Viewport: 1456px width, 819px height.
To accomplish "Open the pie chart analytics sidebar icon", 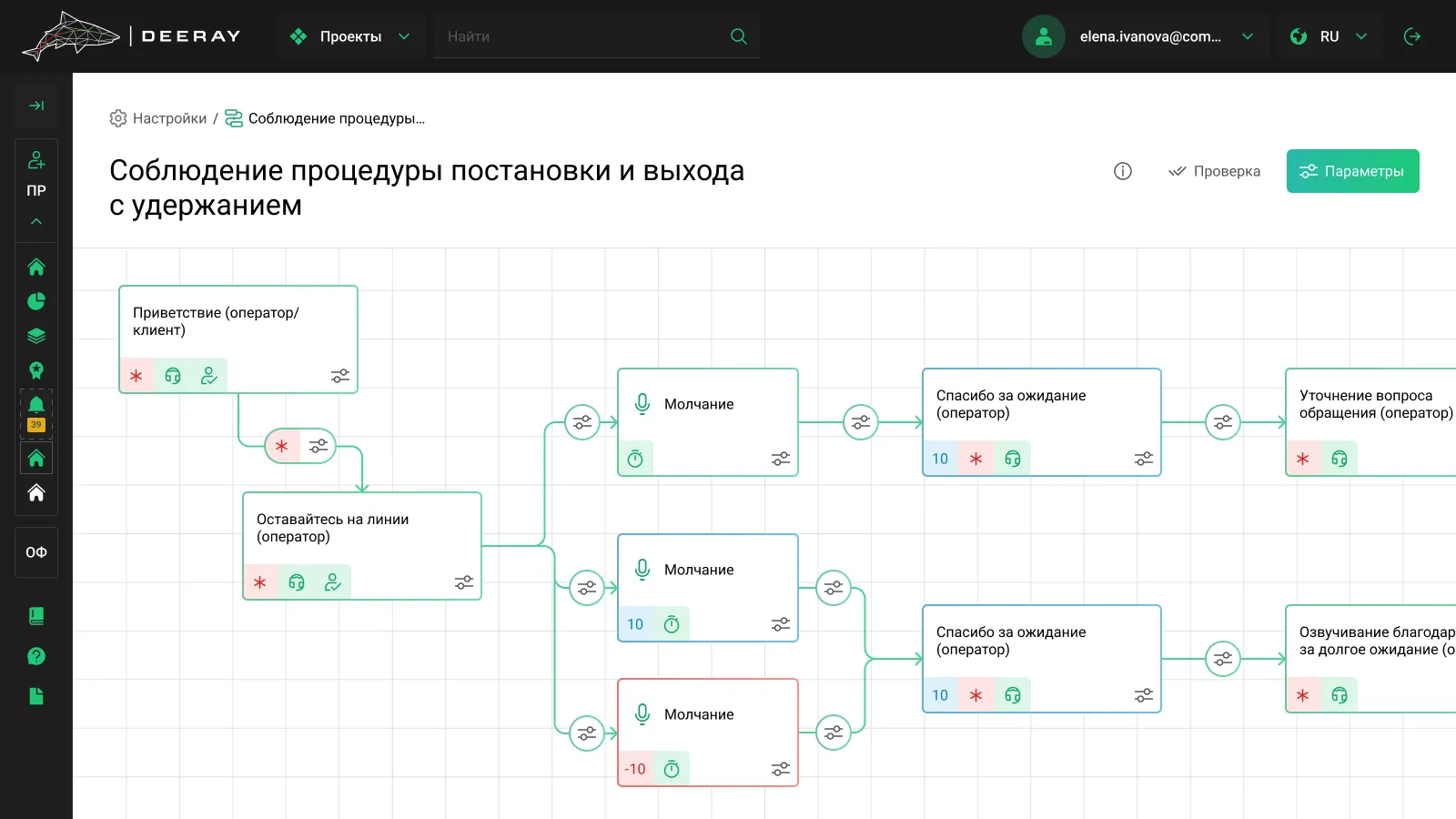I will pyautogui.click(x=36, y=301).
